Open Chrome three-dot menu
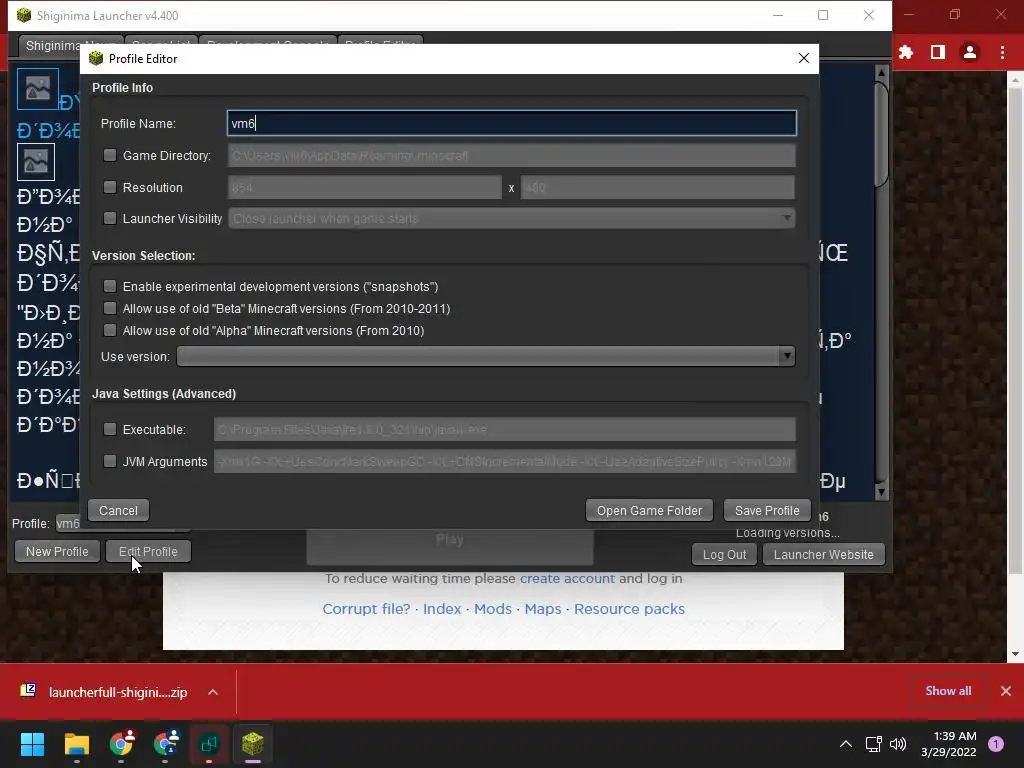 tap(1002, 52)
